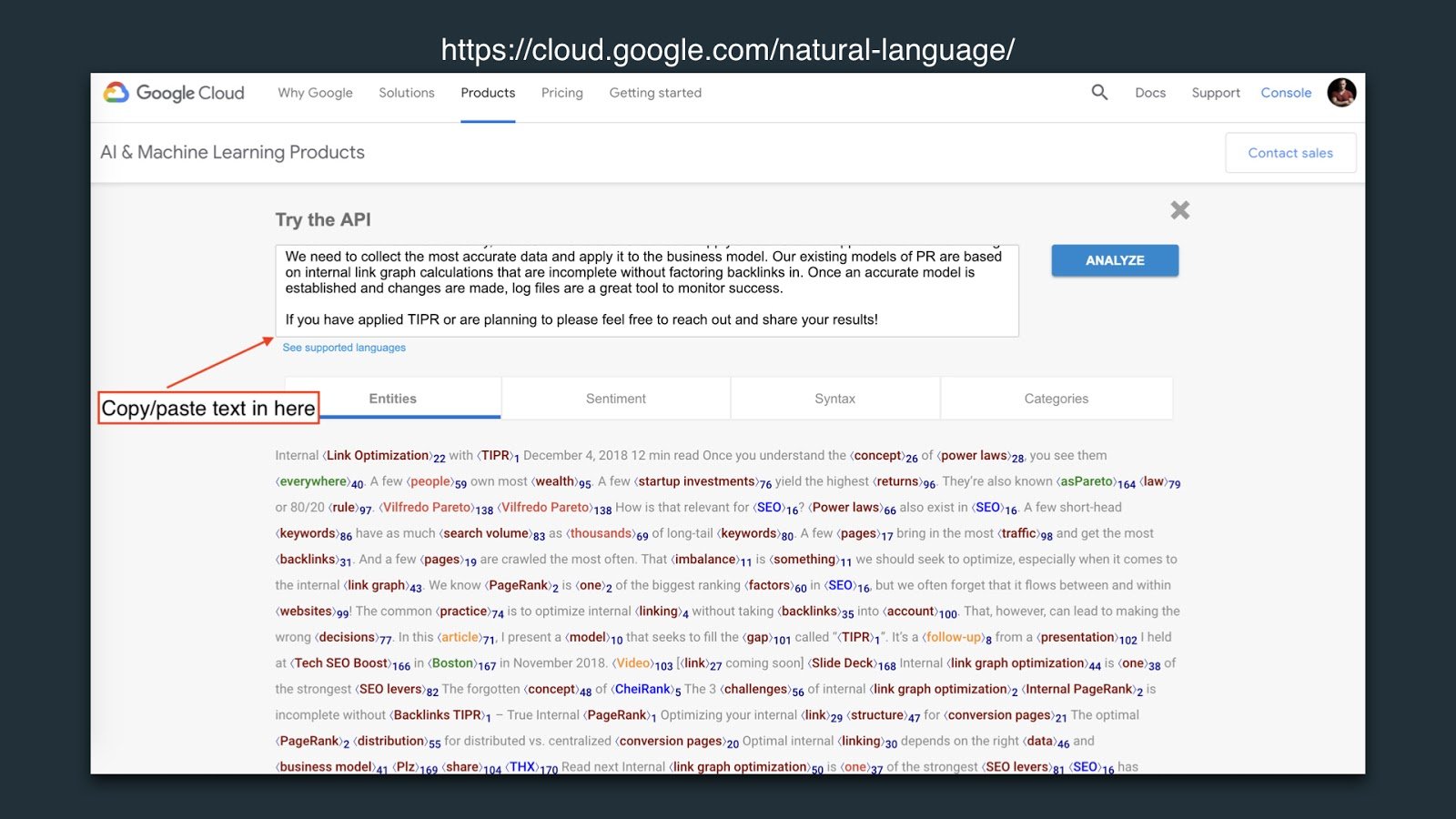Open the Why Google menu
This screenshot has height=819, width=1456.
[315, 93]
